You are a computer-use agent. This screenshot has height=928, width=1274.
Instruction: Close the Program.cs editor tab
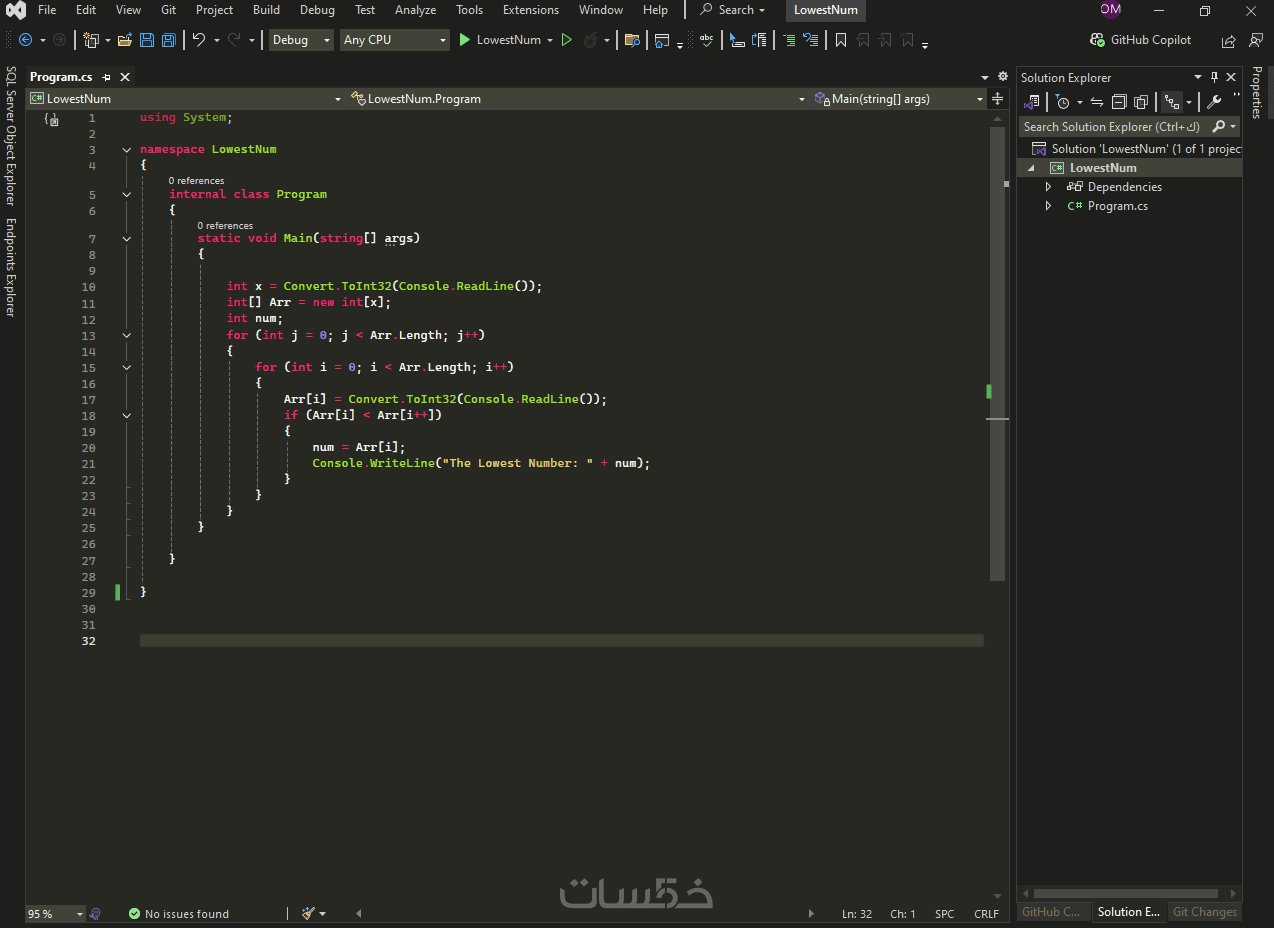(125, 77)
